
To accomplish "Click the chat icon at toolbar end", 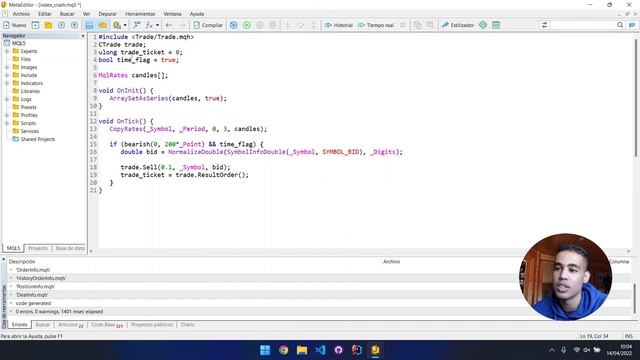I will 632,25.
